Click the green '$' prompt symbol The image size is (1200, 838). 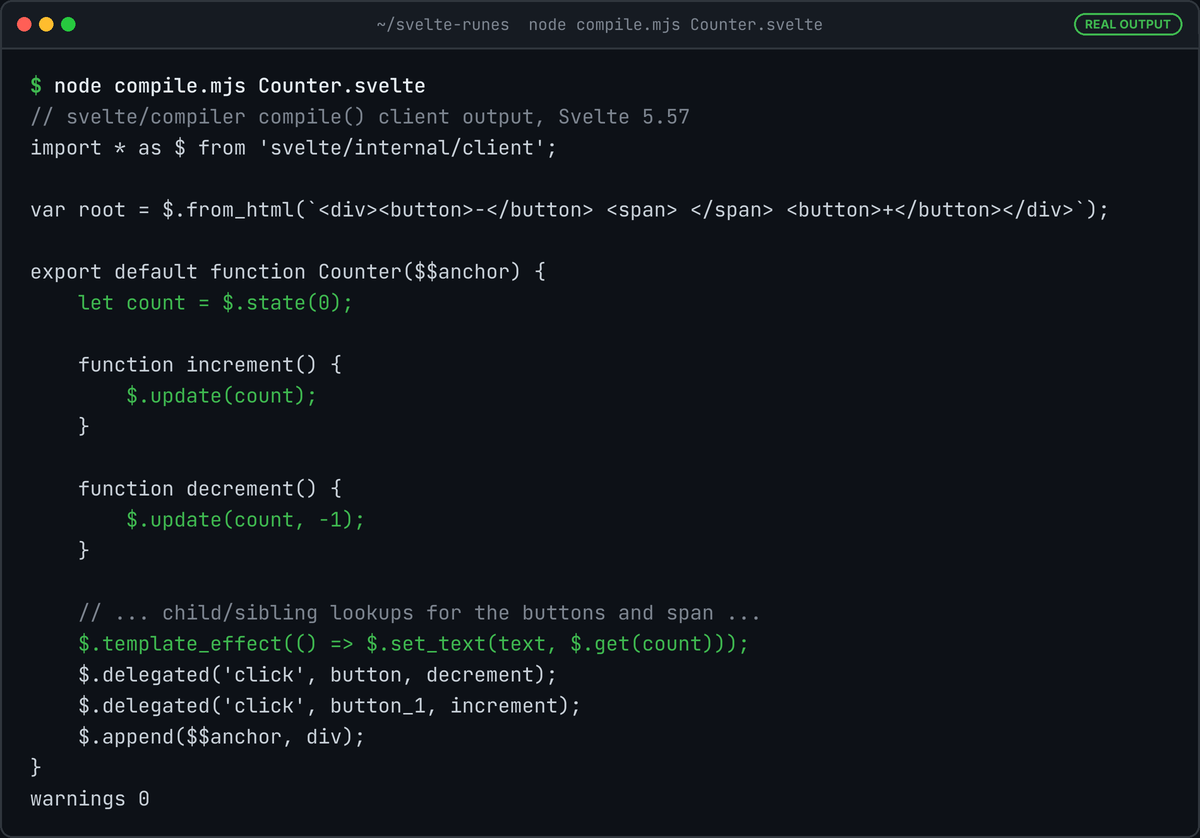[x=36, y=86]
